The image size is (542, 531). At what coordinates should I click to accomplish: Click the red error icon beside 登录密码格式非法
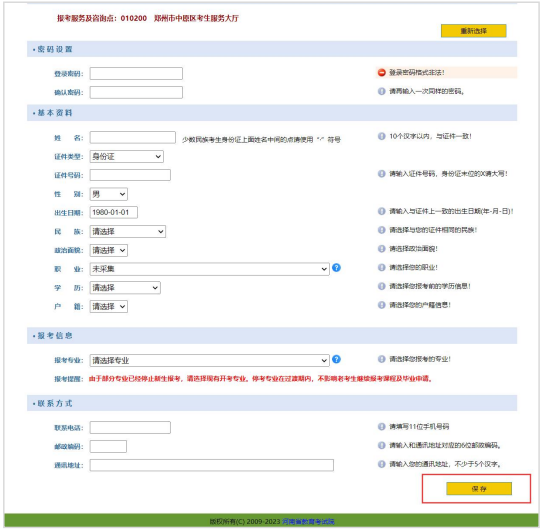(x=382, y=73)
